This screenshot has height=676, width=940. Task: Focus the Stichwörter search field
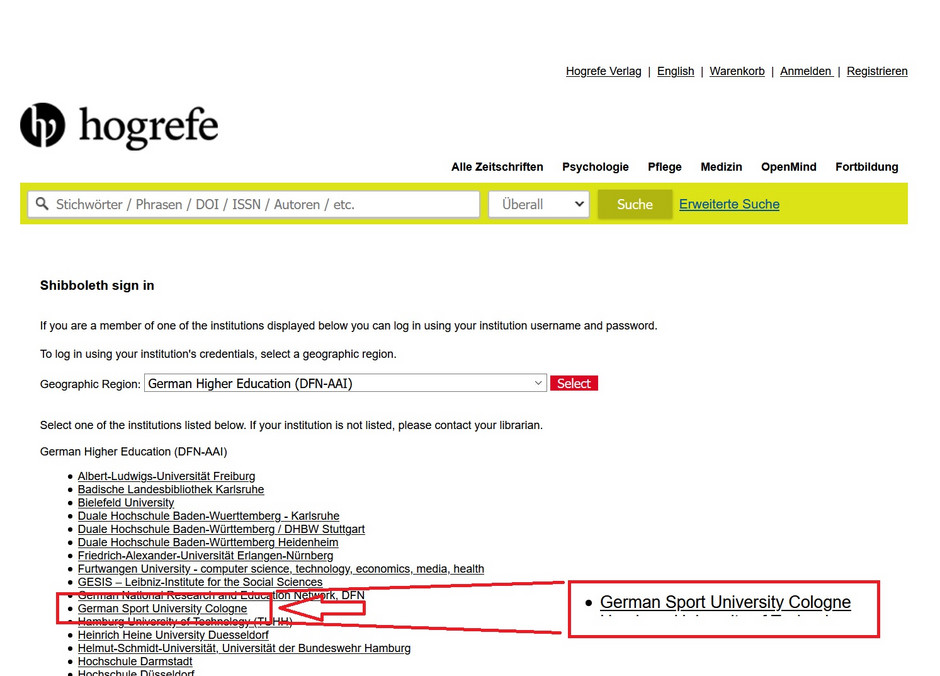(254, 204)
